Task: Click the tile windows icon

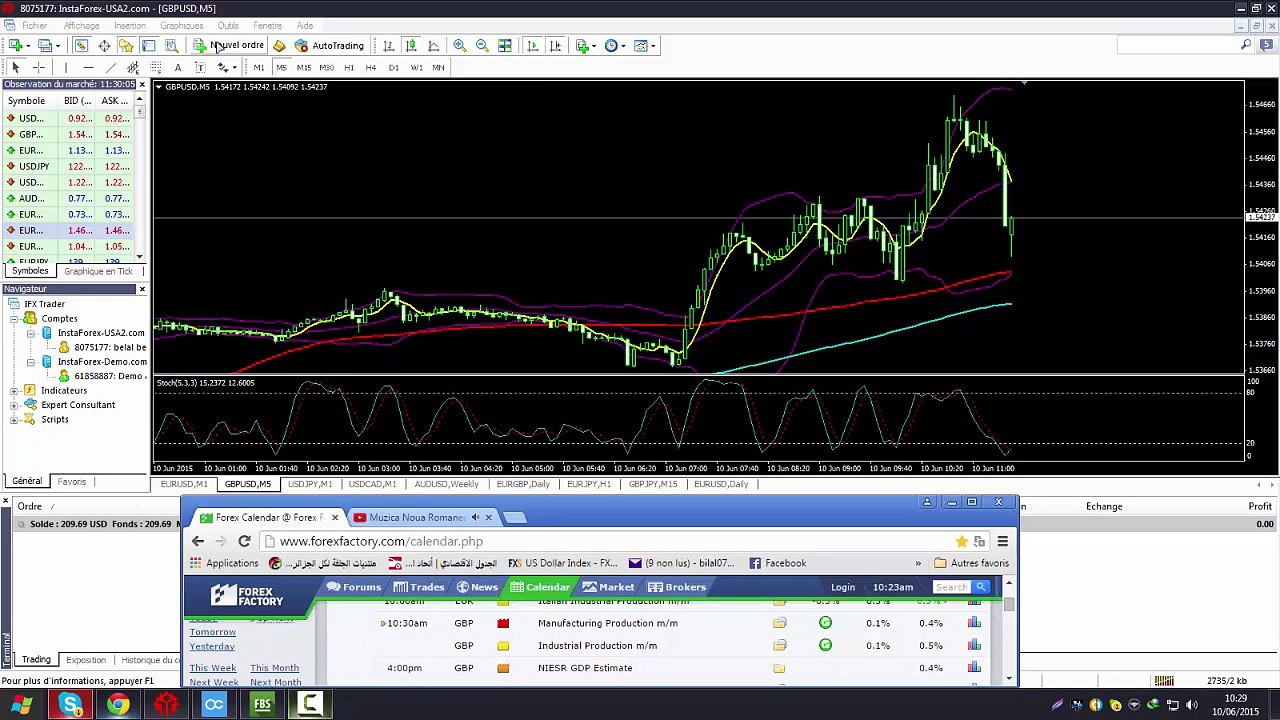Action: (505, 45)
